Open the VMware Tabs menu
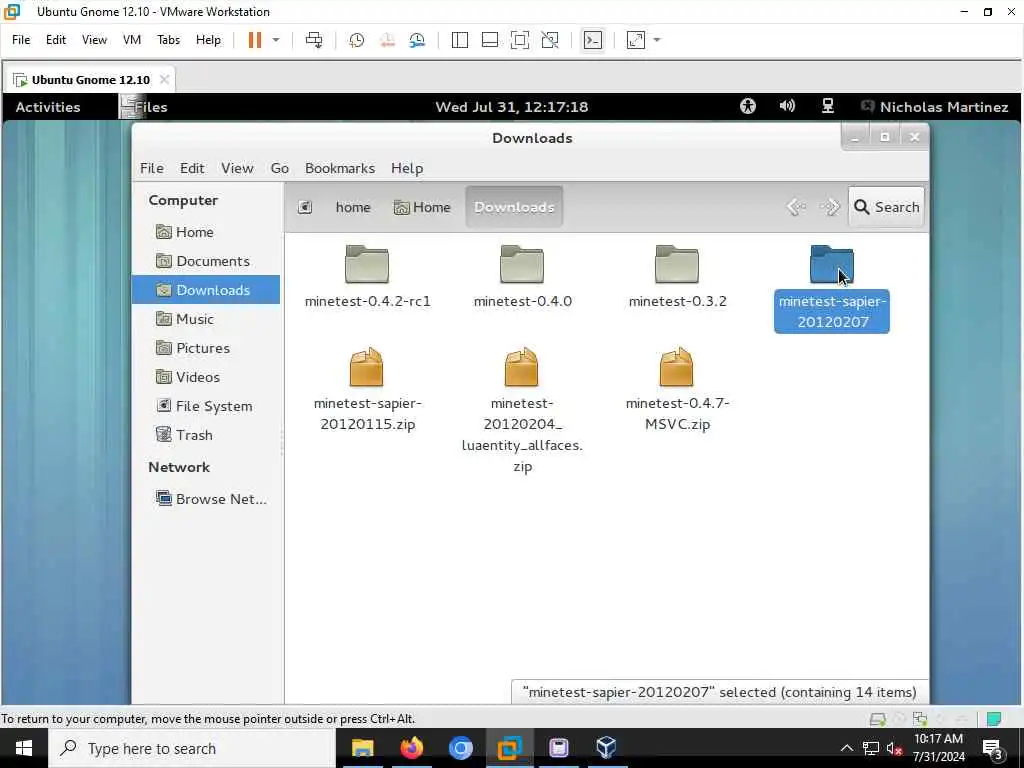Screen dimensions: 1024x768 [168, 40]
